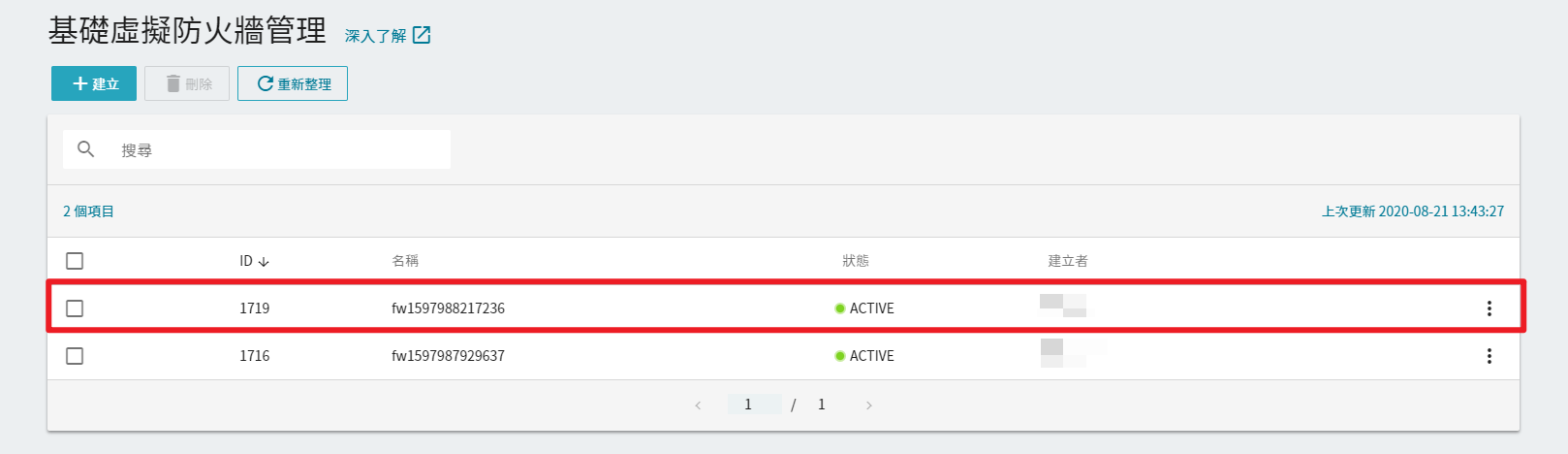Click the green ACTIVE status dot for 1716

coord(840,356)
